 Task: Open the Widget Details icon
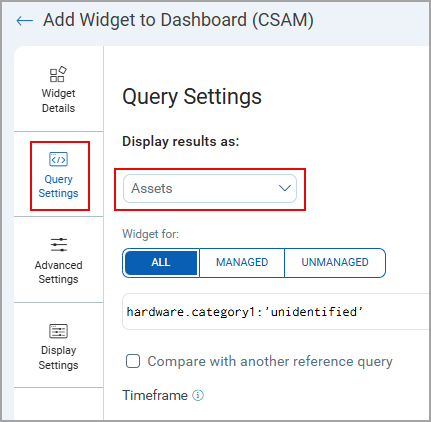(58, 74)
